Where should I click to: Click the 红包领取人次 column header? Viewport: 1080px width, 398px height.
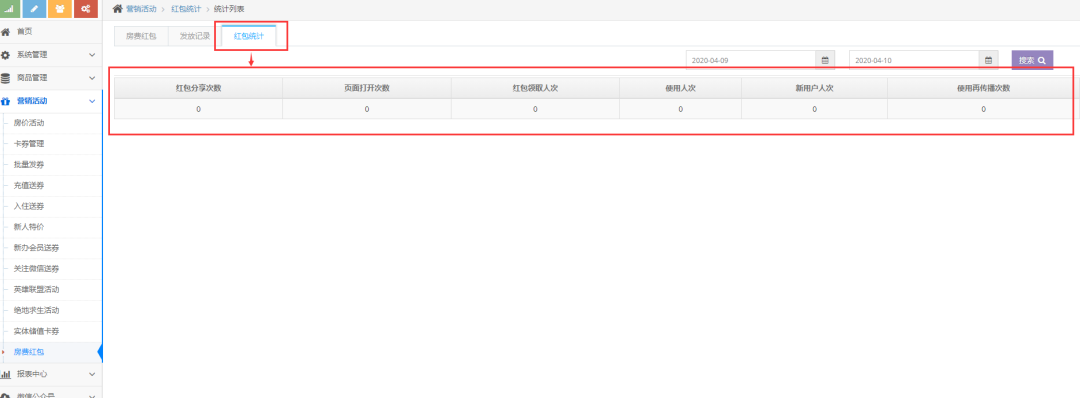535,88
